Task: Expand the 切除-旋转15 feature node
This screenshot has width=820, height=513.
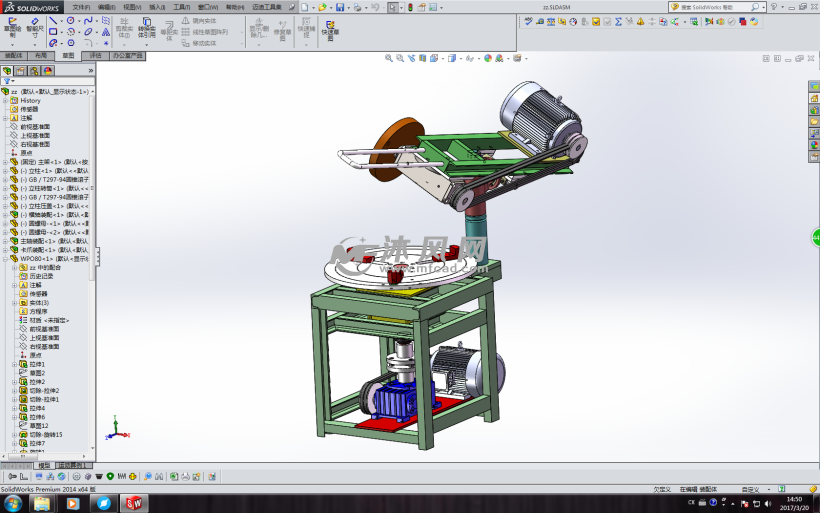Action: tap(14, 435)
